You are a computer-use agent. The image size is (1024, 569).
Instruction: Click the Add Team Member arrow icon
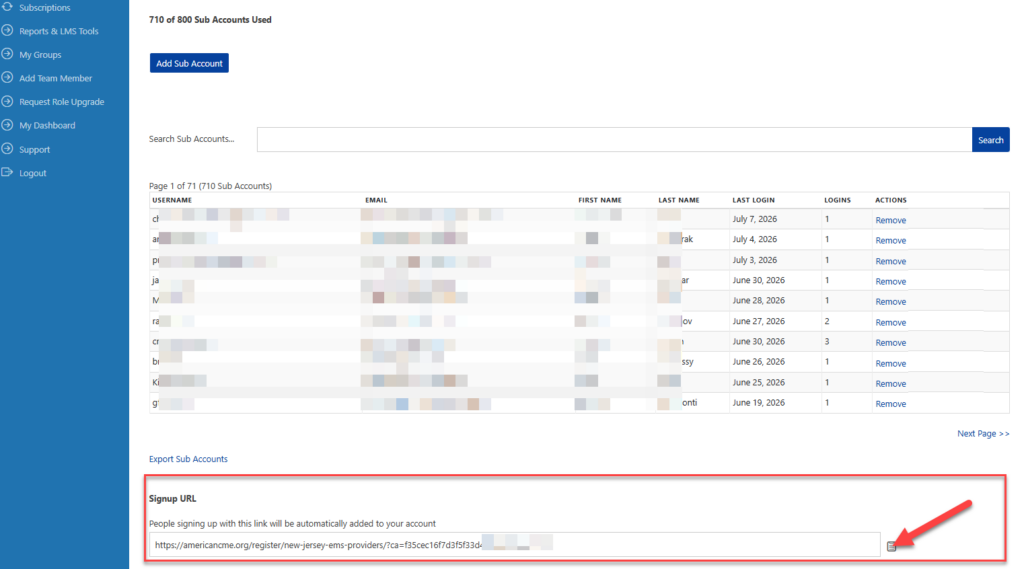click(7, 77)
